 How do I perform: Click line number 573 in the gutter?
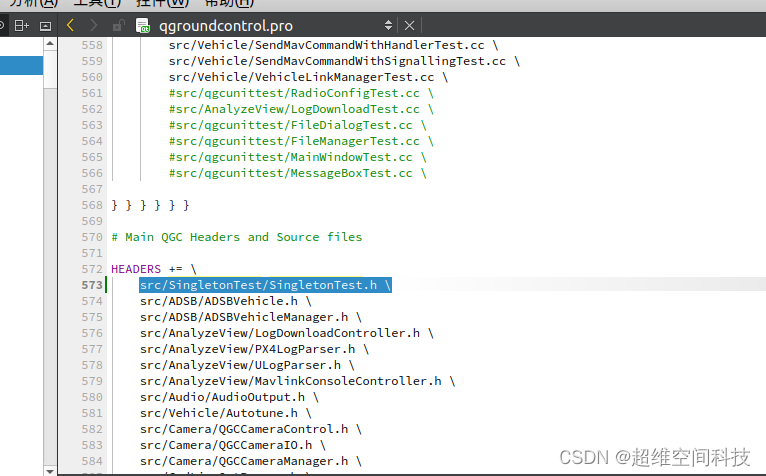[x=92, y=285]
